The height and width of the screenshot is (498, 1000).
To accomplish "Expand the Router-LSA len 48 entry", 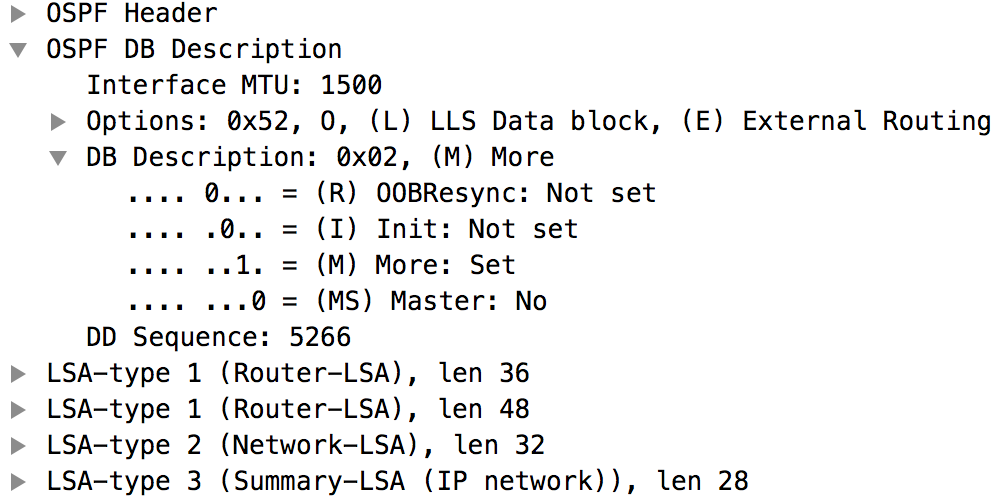I will (17, 410).
